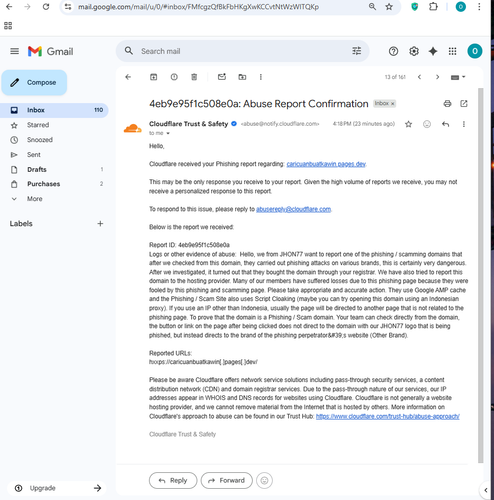Click the Upgrade storage arrow

pos(97,488)
